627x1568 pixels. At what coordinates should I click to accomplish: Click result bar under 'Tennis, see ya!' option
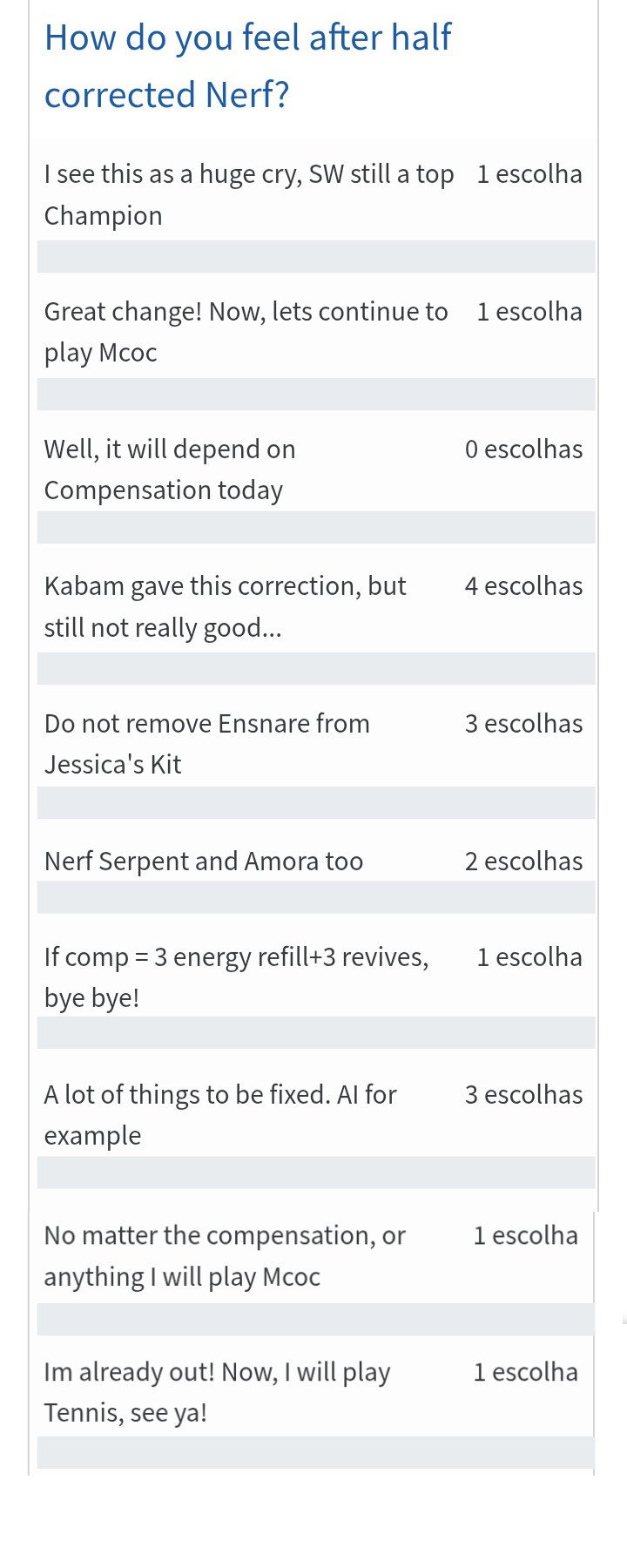coord(315,1452)
